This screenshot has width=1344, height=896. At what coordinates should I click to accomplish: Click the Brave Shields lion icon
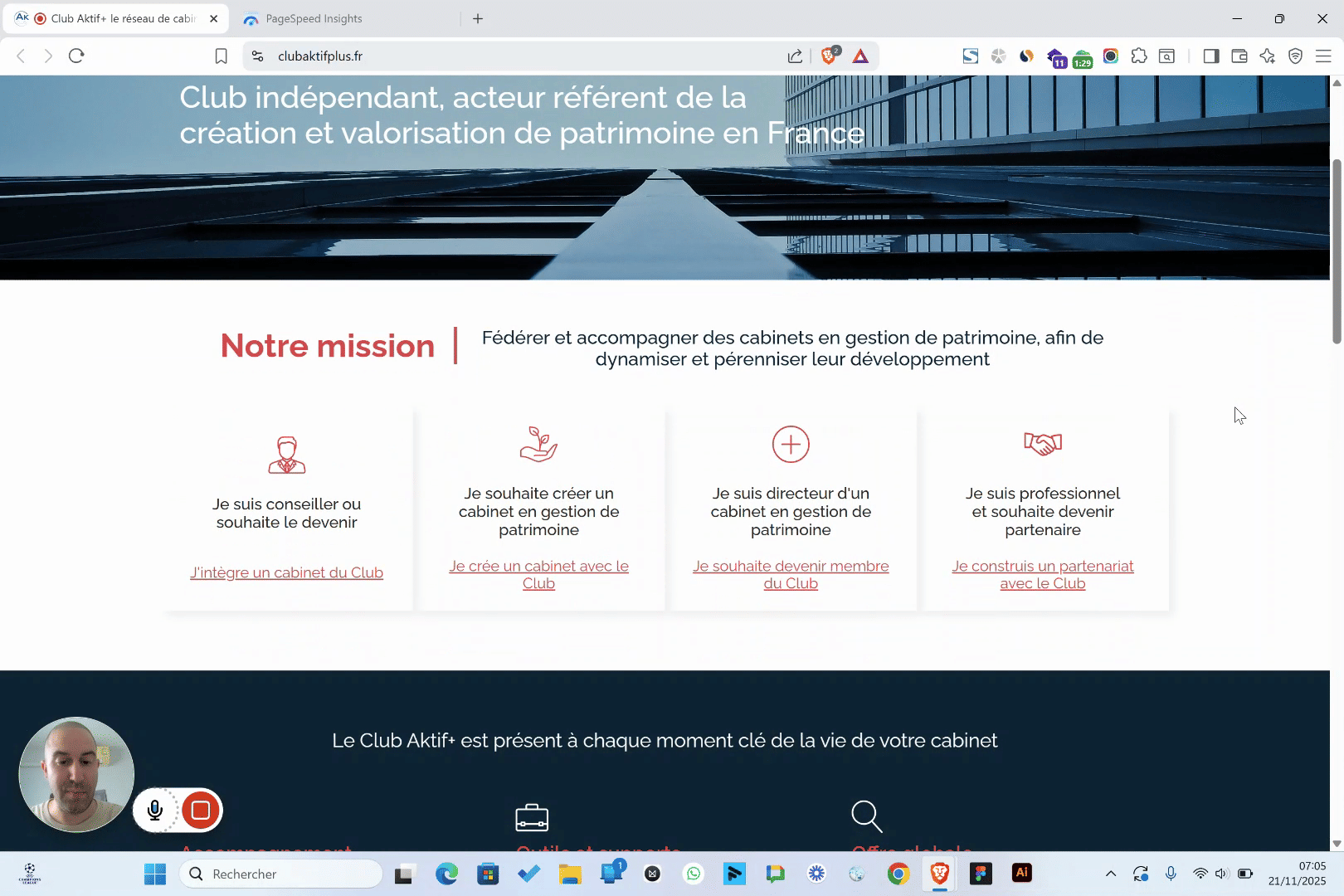pos(828,56)
